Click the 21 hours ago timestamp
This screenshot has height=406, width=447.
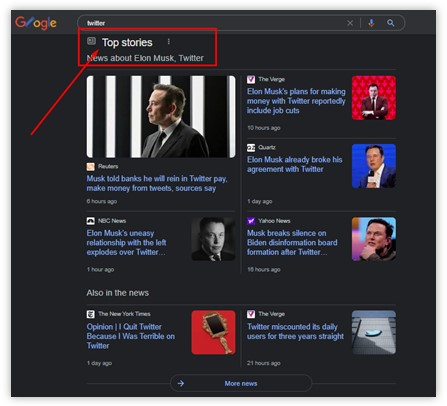tap(264, 363)
